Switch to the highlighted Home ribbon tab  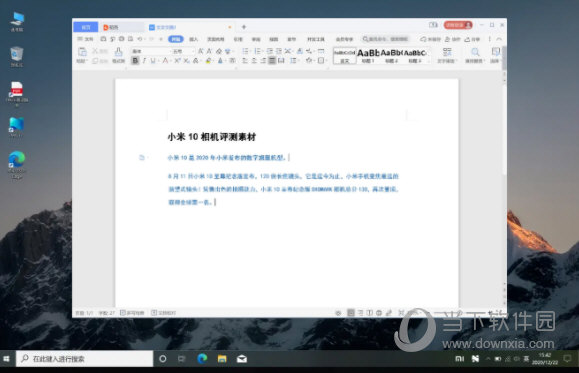click(176, 39)
